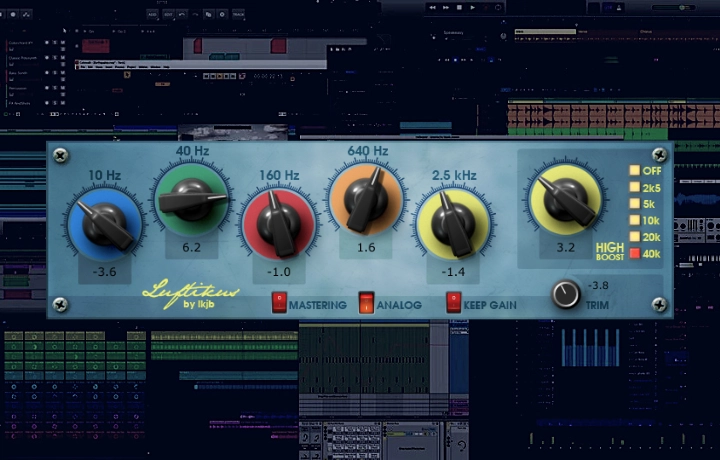Click the master volume slider in background
Image resolution: width=720 pixels, height=460 pixels.
[675, 7]
